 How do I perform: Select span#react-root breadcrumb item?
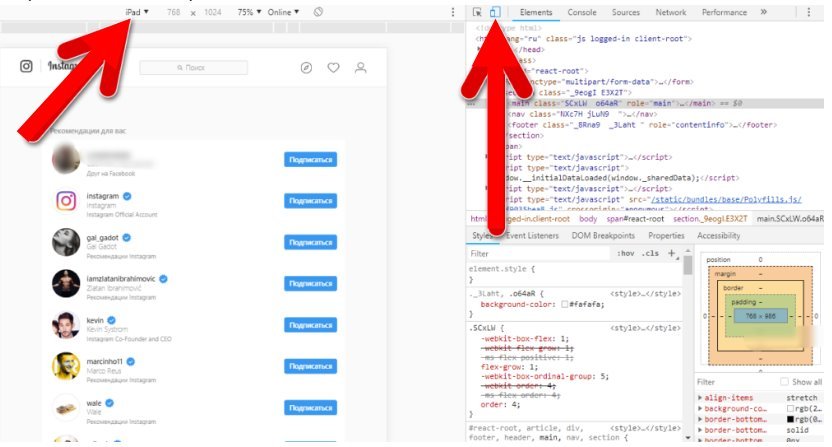(x=636, y=218)
